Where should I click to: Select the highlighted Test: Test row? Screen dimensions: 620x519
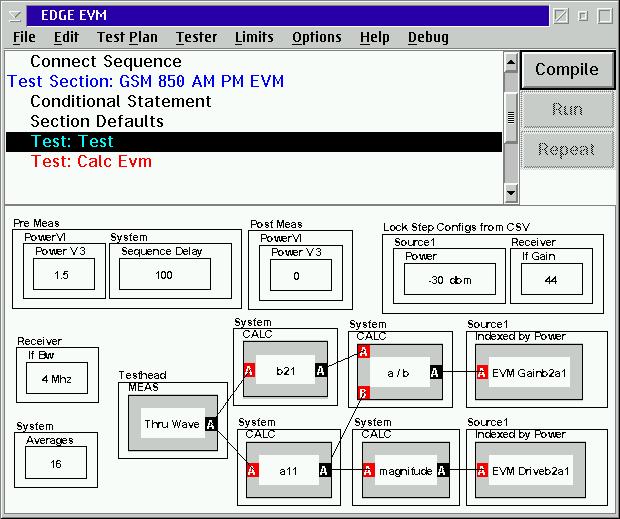click(x=254, y=142)
